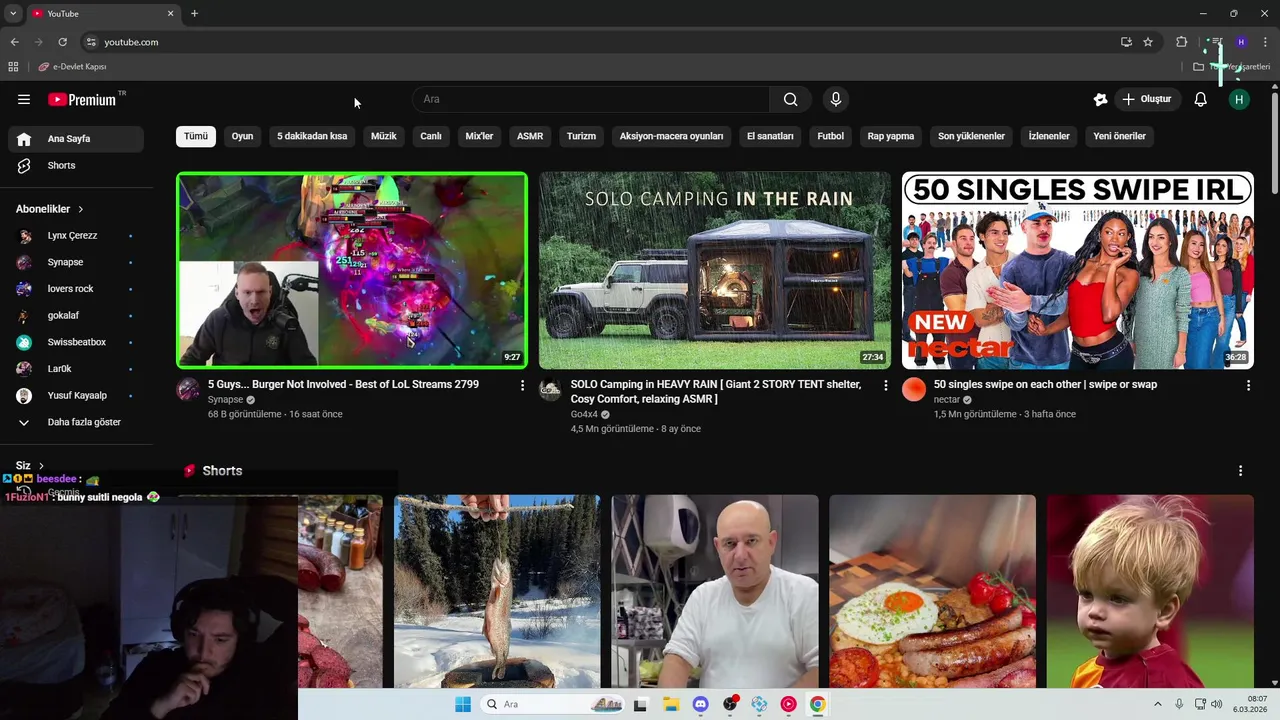
Task: Open a new browser tab
Action: (x=194, y=13)
